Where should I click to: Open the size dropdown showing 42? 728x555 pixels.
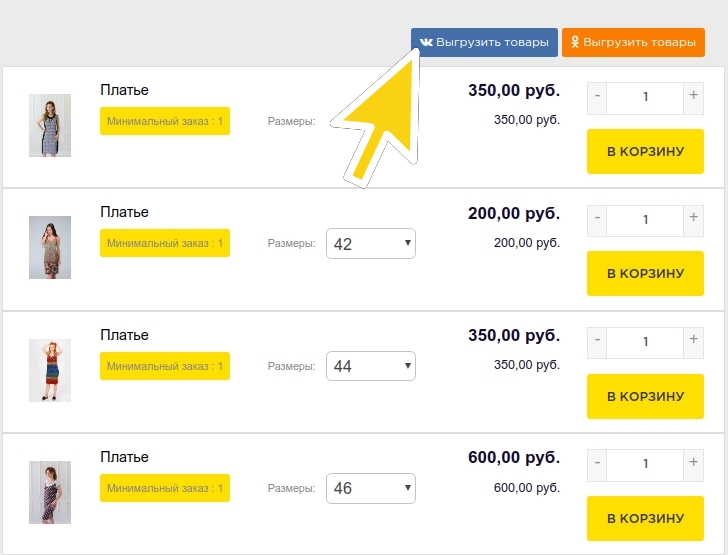click(370, 243)
